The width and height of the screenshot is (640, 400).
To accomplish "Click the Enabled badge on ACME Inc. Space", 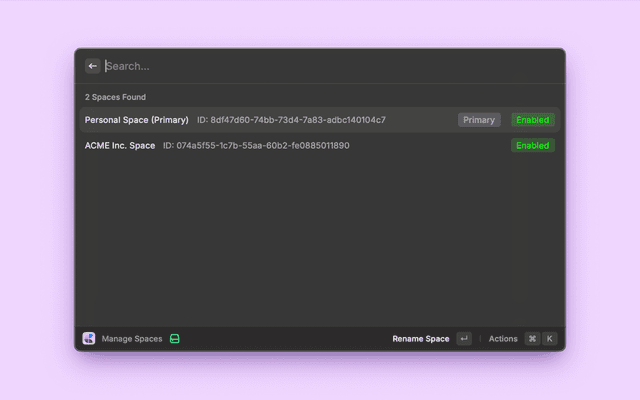I will pyautogui.click(x=532, y=145).
